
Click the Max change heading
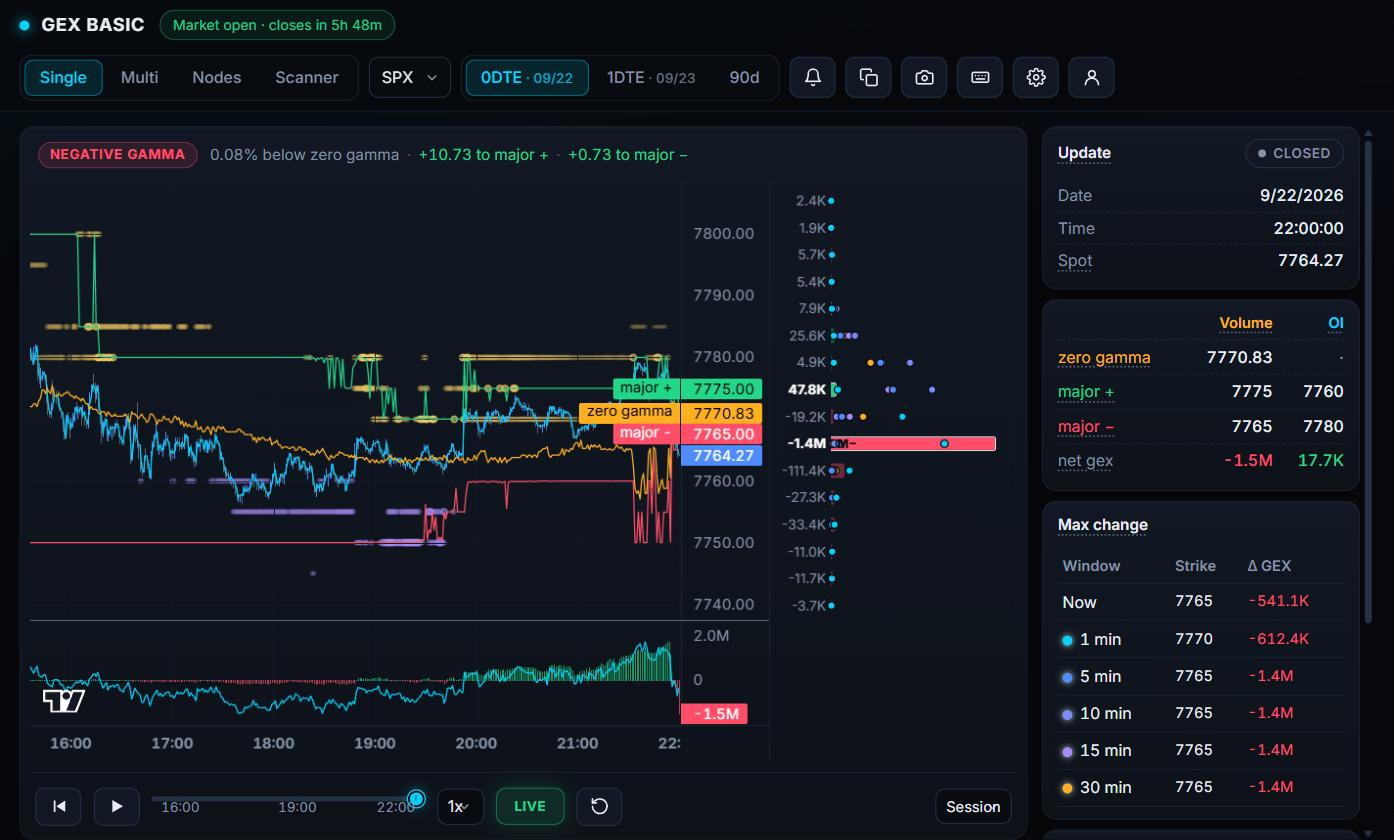(1103, 525)
